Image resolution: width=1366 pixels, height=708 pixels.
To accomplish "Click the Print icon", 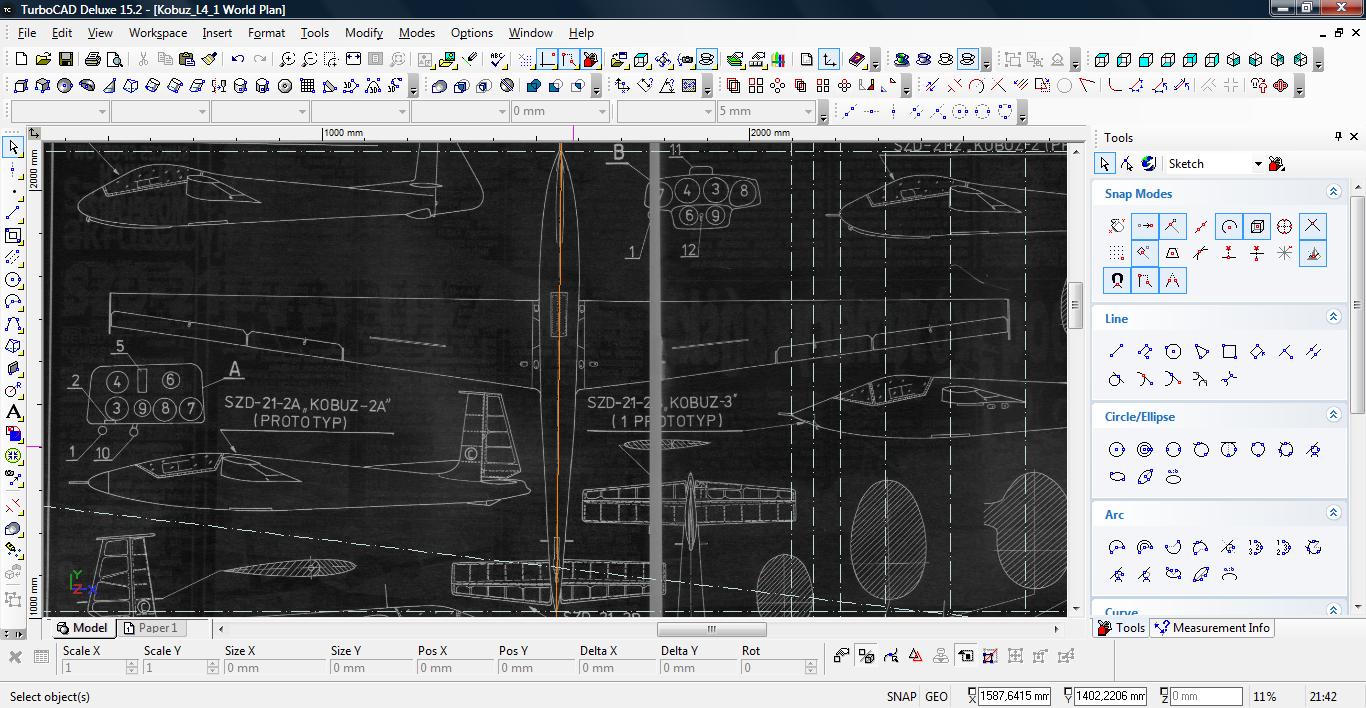I will 94,60.
